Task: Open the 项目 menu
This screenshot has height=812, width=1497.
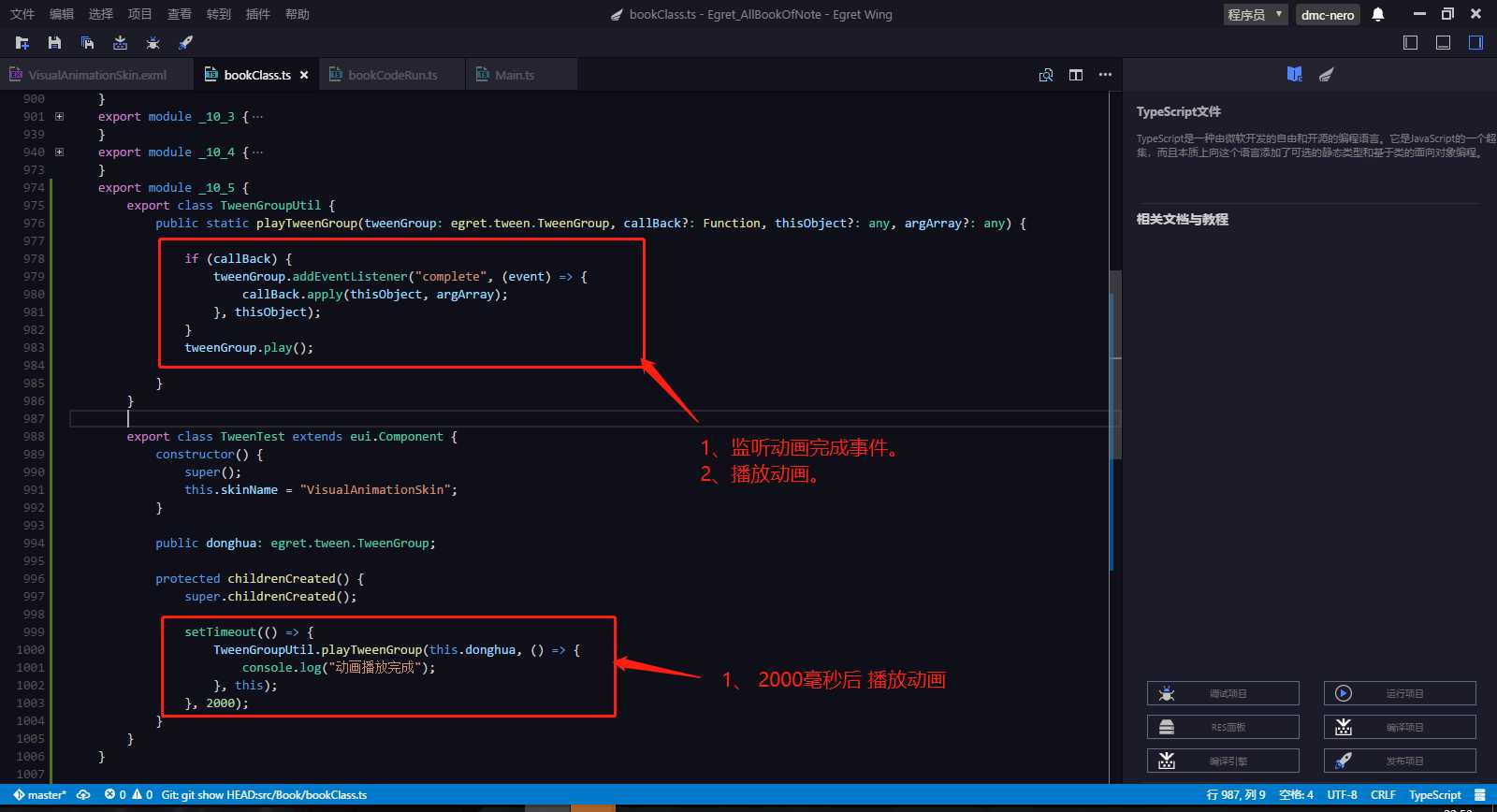Action: (x=140, y=14)
